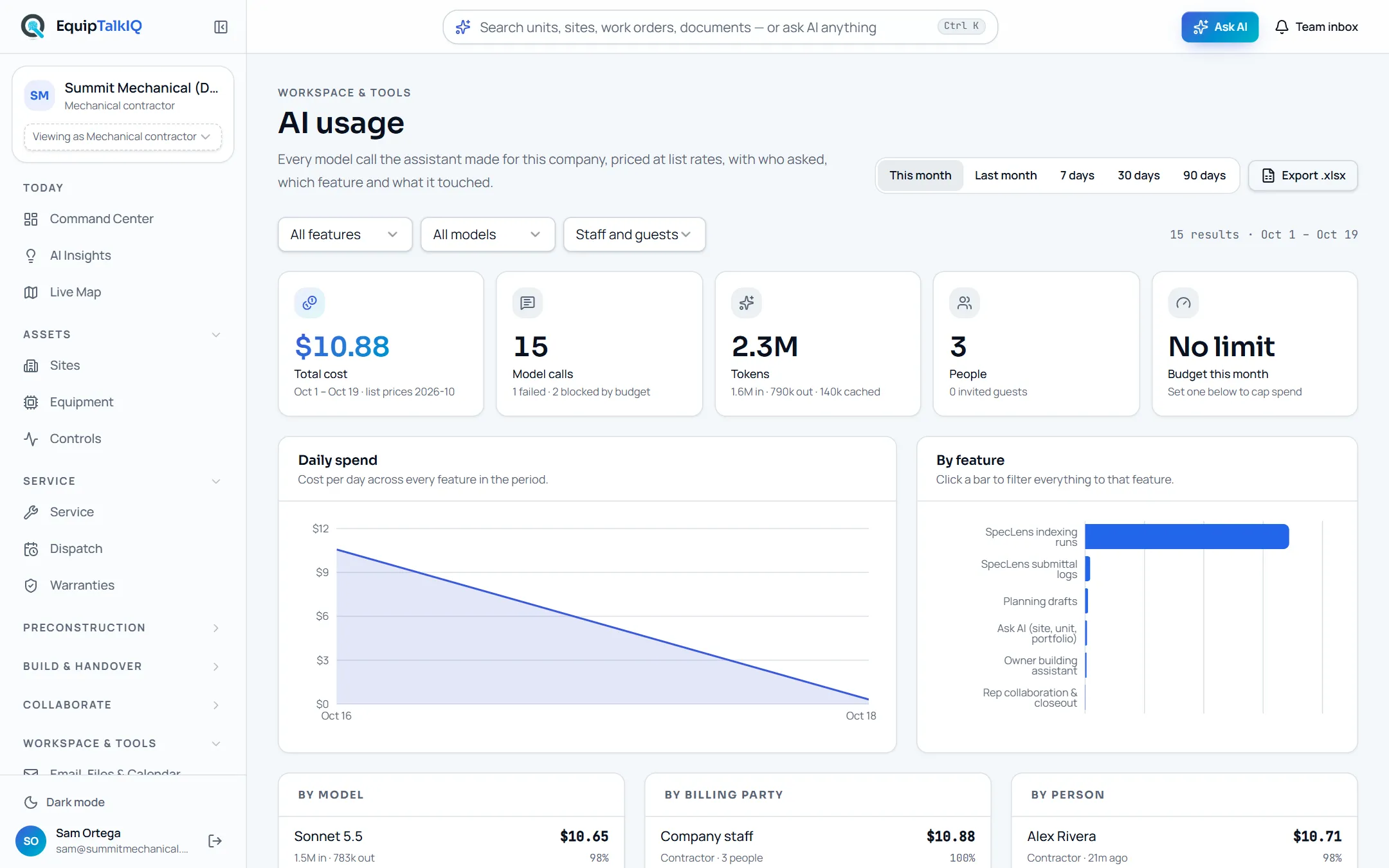Click the Service wrench icon

click(31, 512)
